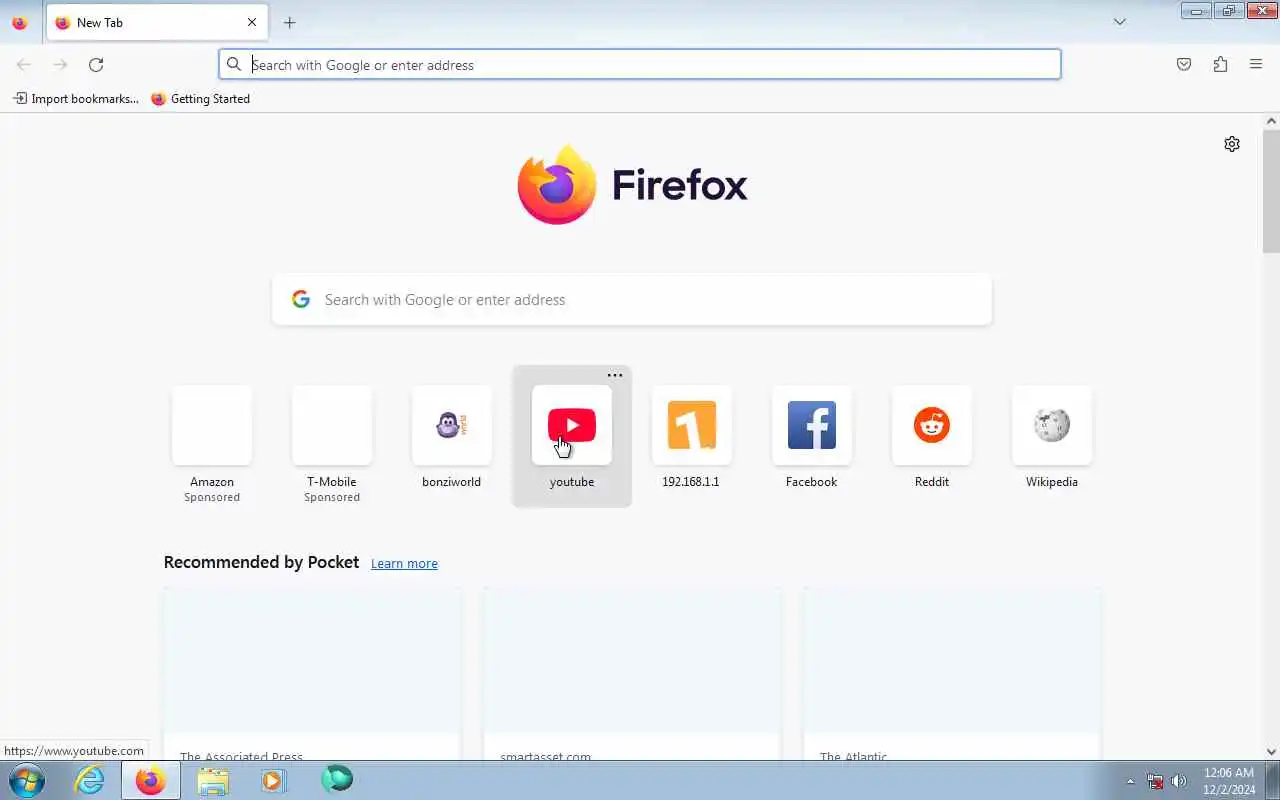The height and width of the screenshot is (800, 1280).
Task: Open the Firefox View pinned icon
Action: coord(19,22)
